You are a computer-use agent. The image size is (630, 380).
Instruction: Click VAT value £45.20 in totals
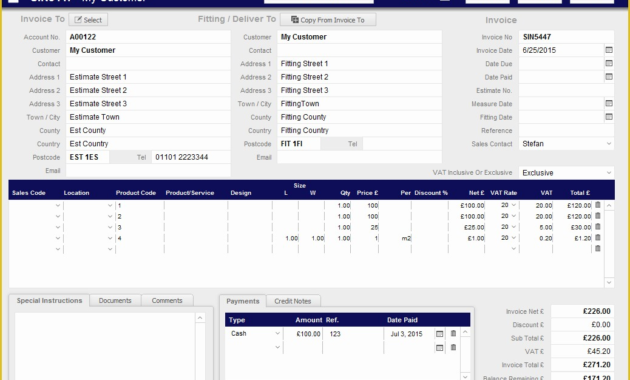(x=582, y=351)
